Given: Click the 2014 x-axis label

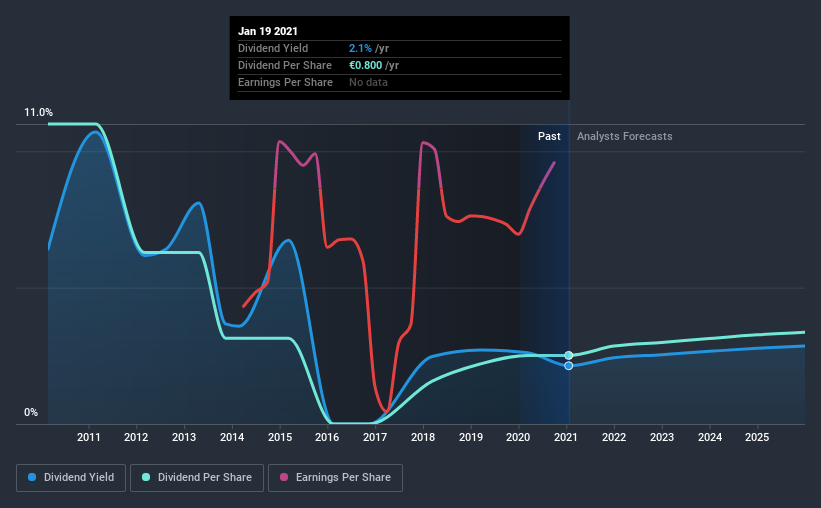Looking at the screenshot, I should tap(232, 437).
